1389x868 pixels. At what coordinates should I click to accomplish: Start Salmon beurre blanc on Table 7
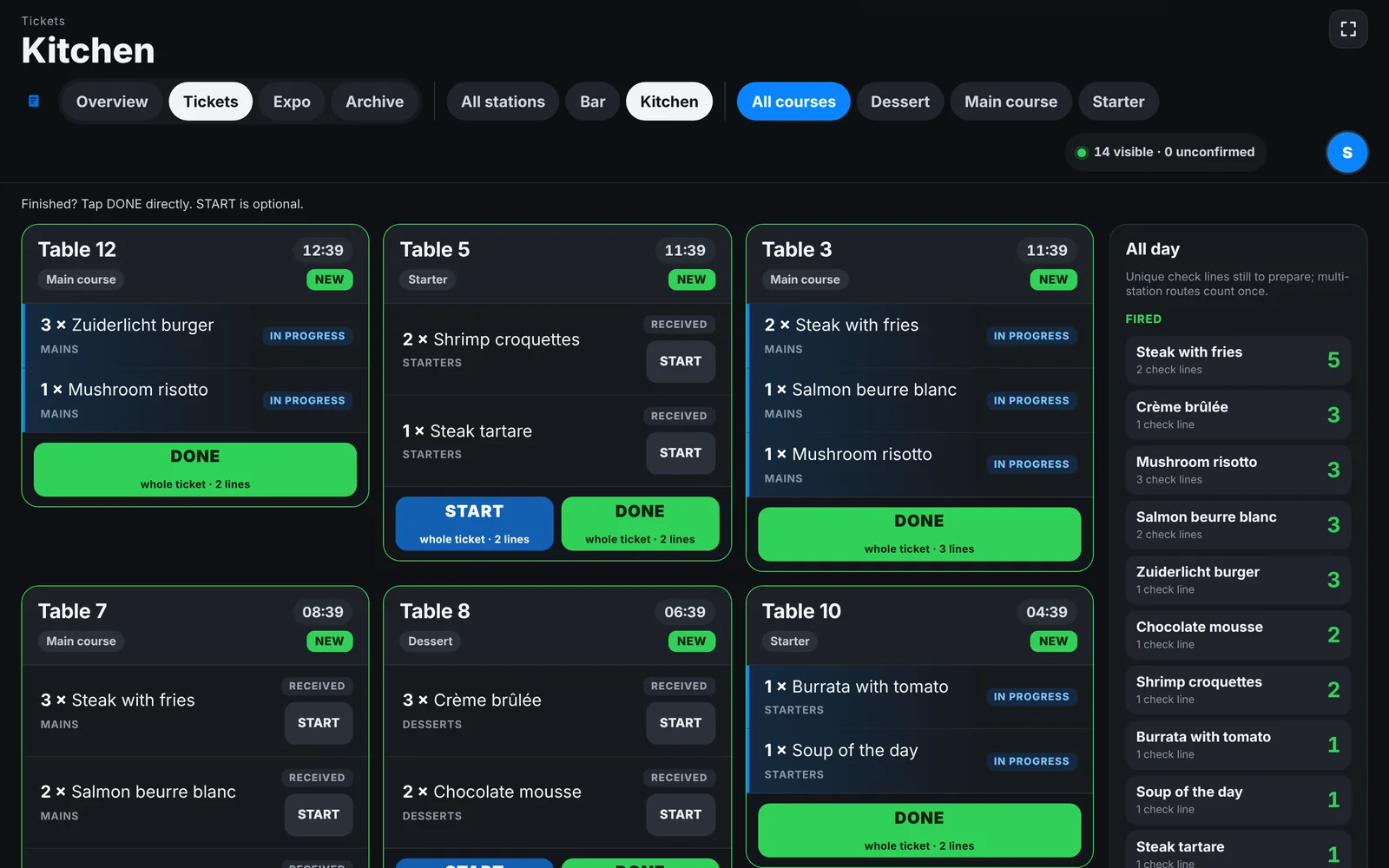point(319,815)
